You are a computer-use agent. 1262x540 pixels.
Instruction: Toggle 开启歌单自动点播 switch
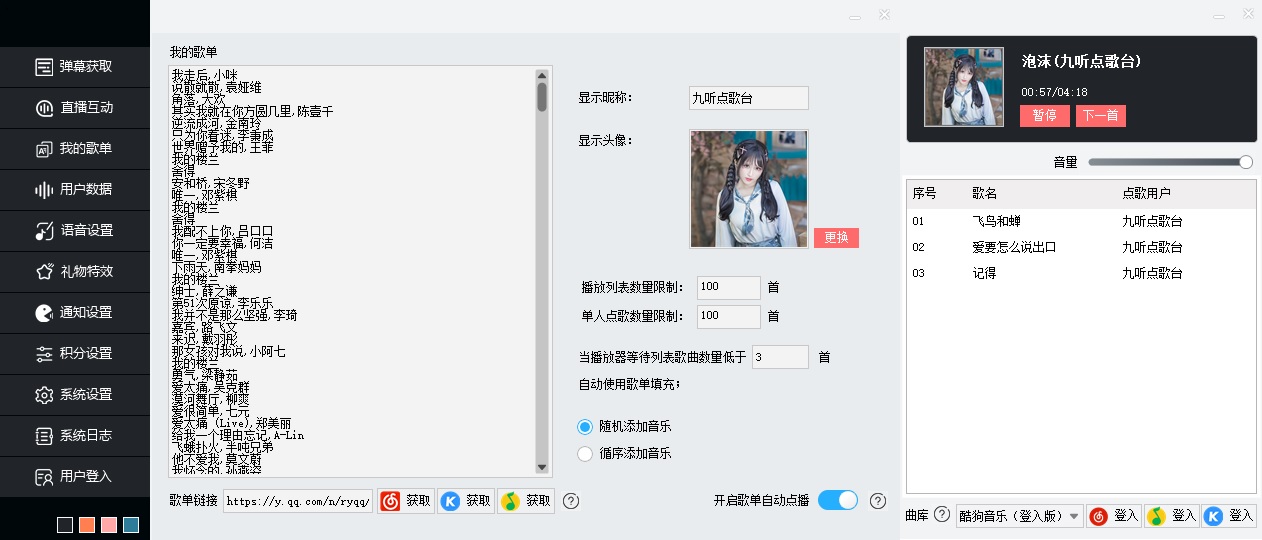tap(838, 500)
